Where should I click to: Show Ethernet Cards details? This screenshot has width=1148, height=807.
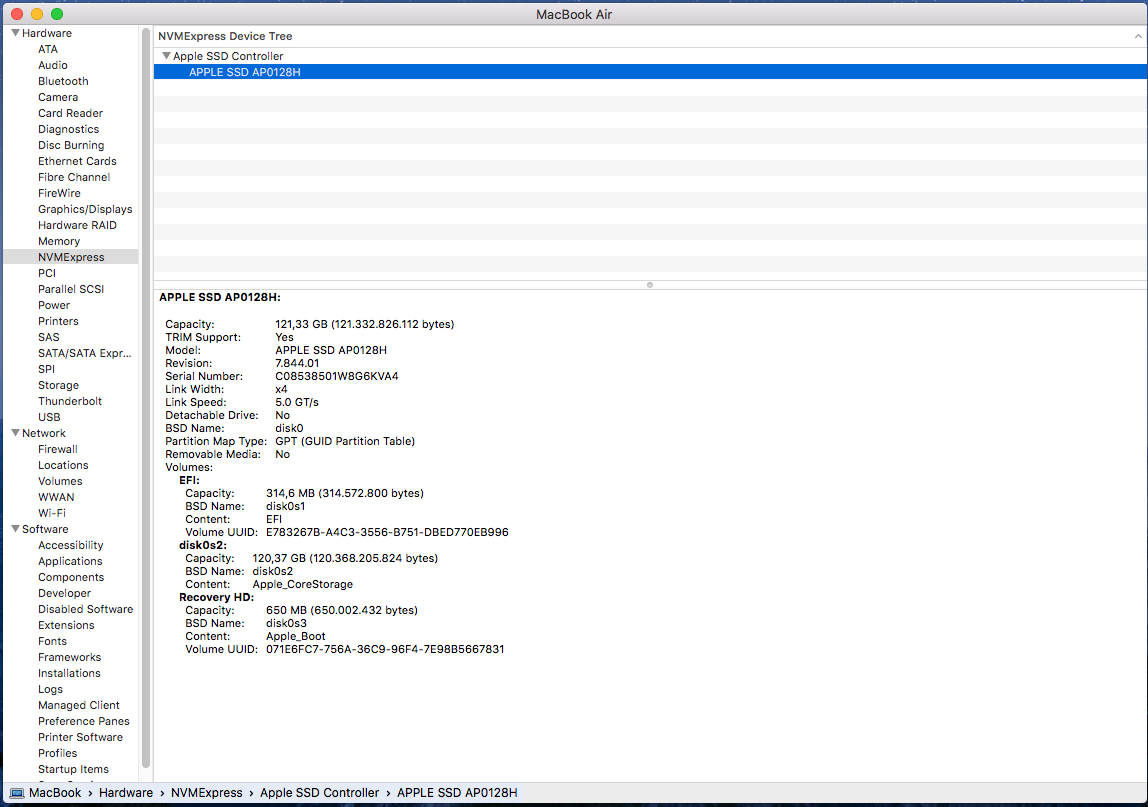point(77,161)
